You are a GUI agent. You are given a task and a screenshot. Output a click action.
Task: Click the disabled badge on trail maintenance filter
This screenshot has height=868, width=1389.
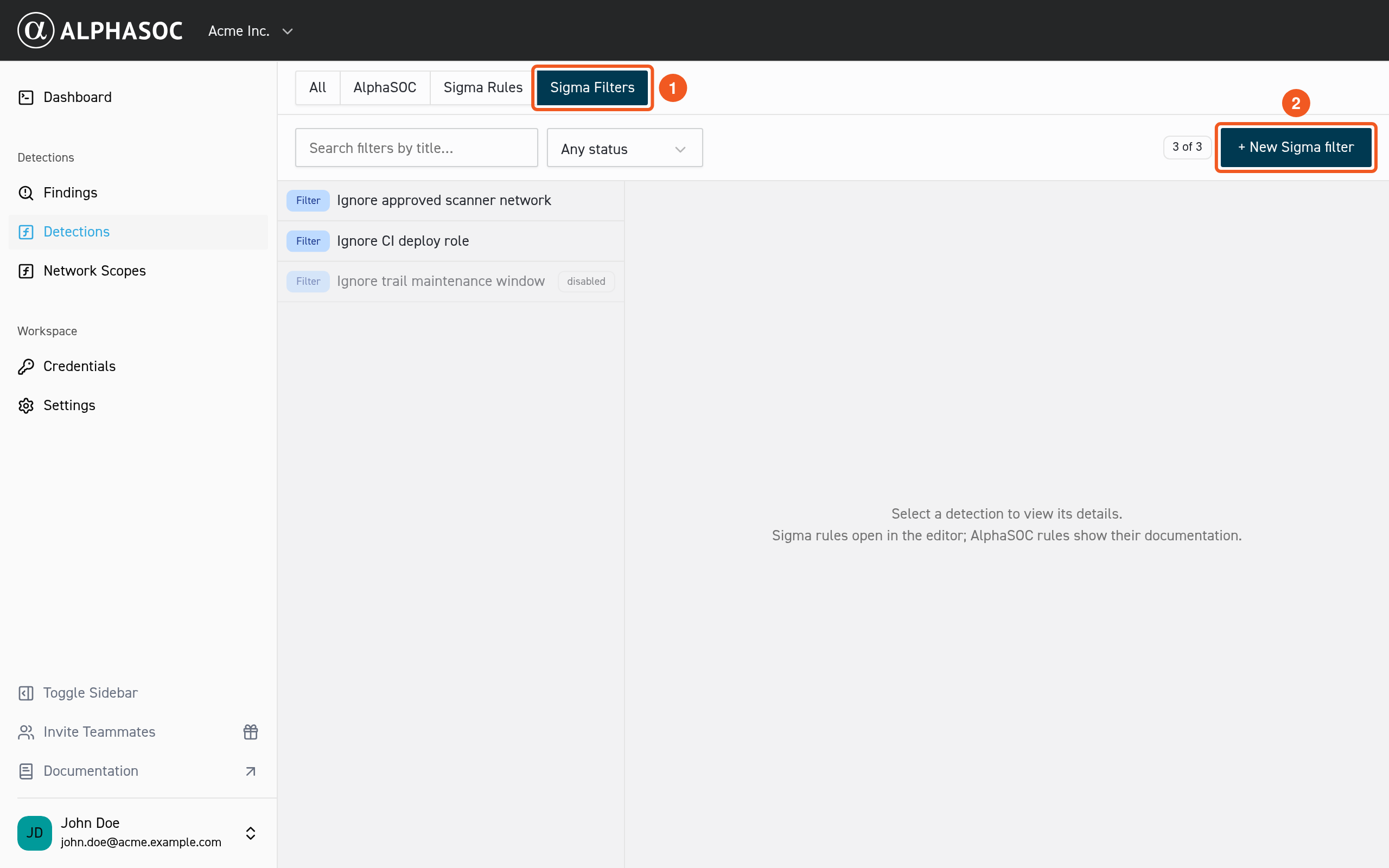click(x=586, y=282)
